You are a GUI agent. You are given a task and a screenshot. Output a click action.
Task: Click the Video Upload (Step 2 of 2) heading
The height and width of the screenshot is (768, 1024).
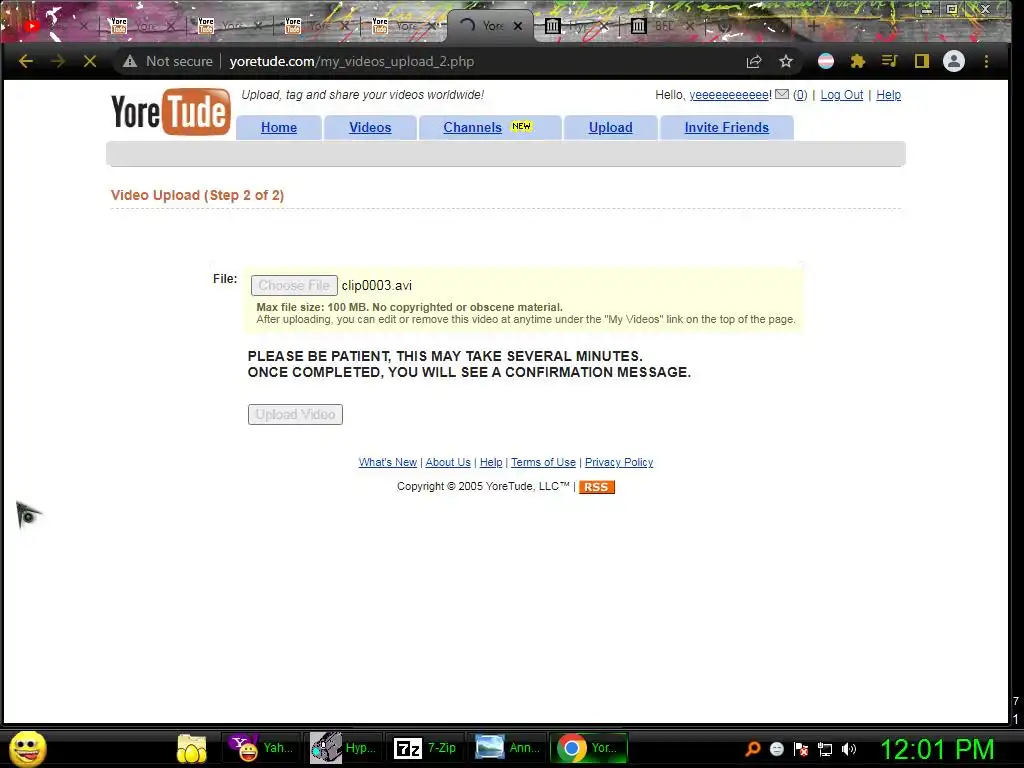tap(197, 195)
